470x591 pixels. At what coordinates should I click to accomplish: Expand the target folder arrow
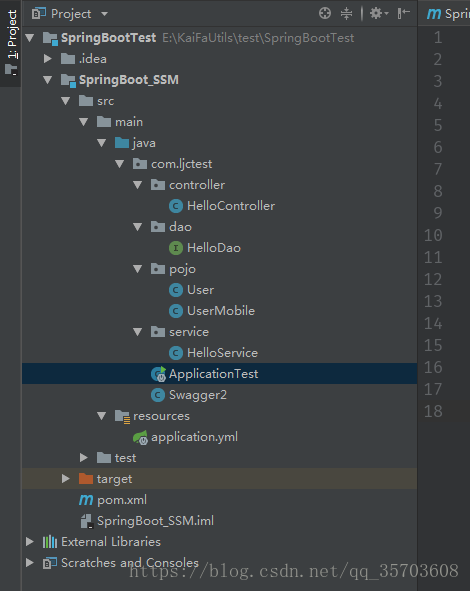pos(66,479)
